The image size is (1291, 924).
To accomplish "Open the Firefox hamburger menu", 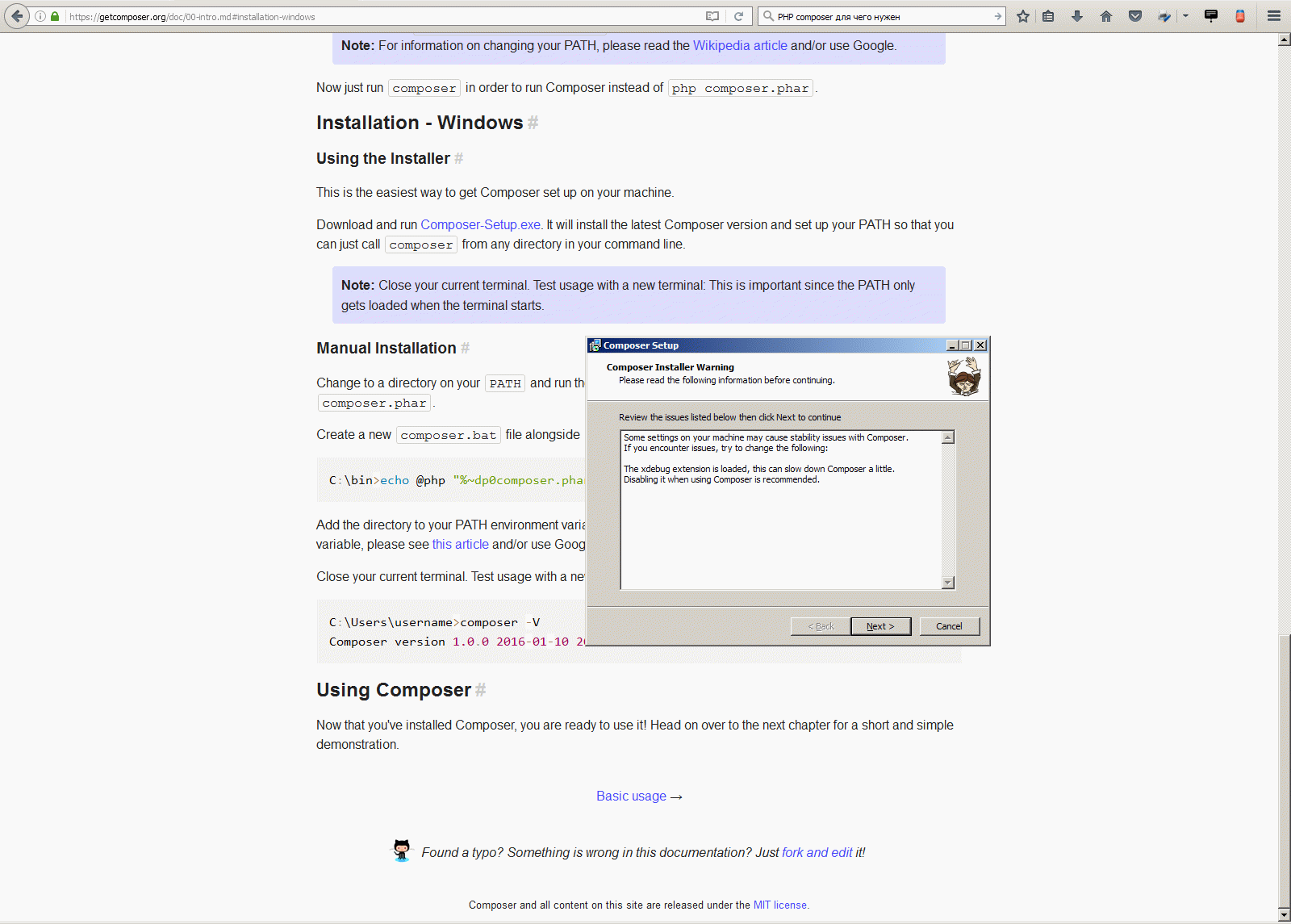I will 1274,16.
